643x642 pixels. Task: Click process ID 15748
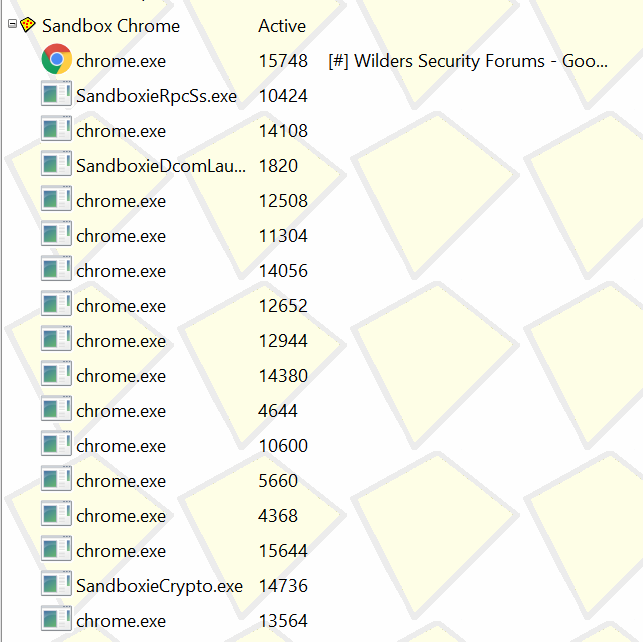click(x=283, y=61)
